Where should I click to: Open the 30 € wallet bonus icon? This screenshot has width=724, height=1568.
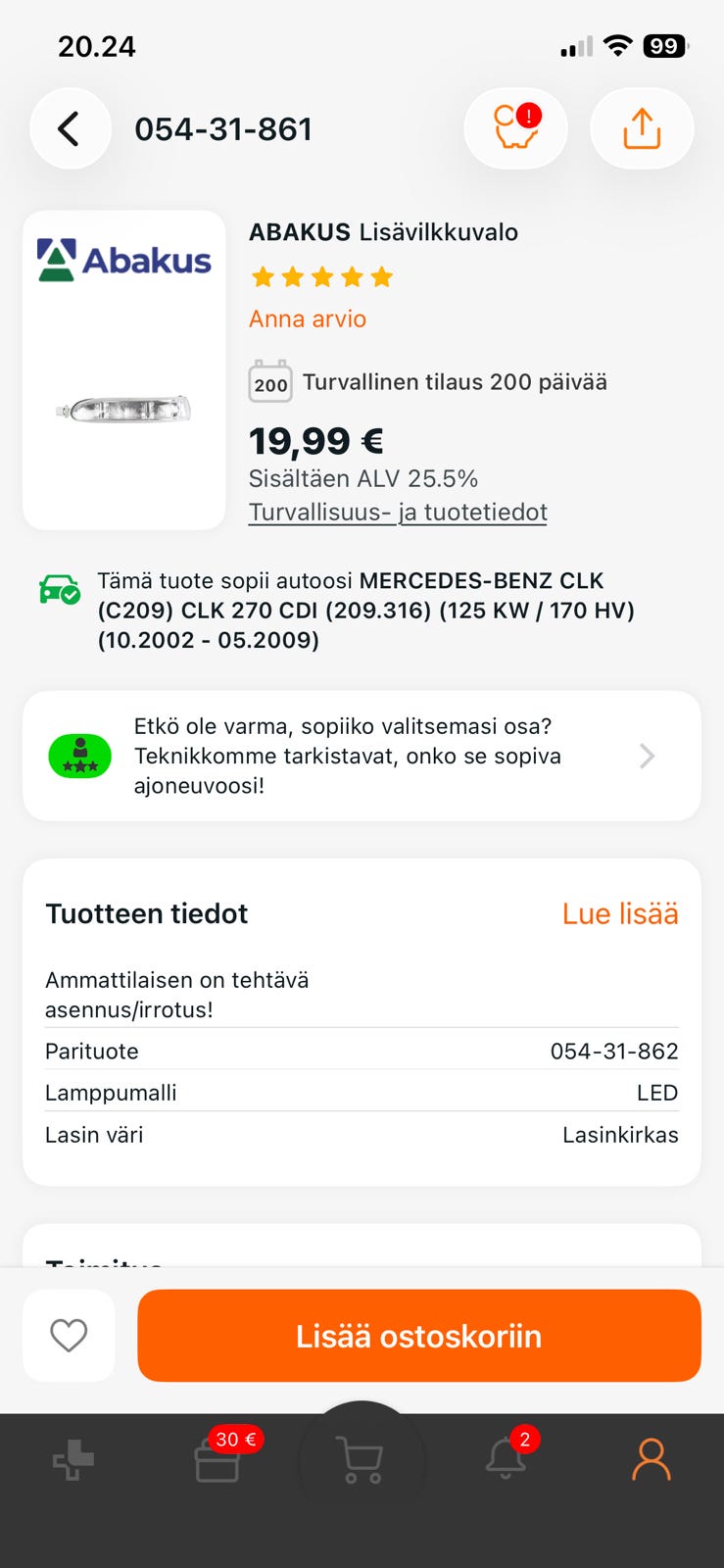217,1459
